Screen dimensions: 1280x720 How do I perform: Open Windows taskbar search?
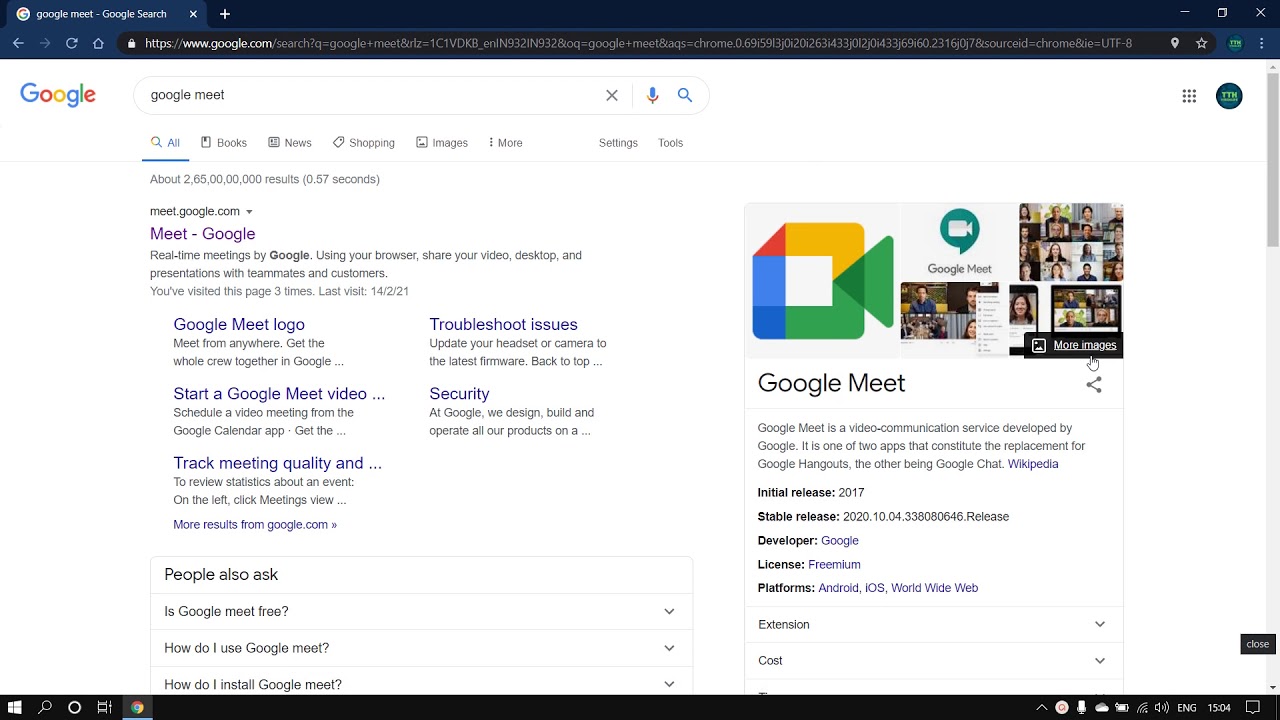point(45,707)
